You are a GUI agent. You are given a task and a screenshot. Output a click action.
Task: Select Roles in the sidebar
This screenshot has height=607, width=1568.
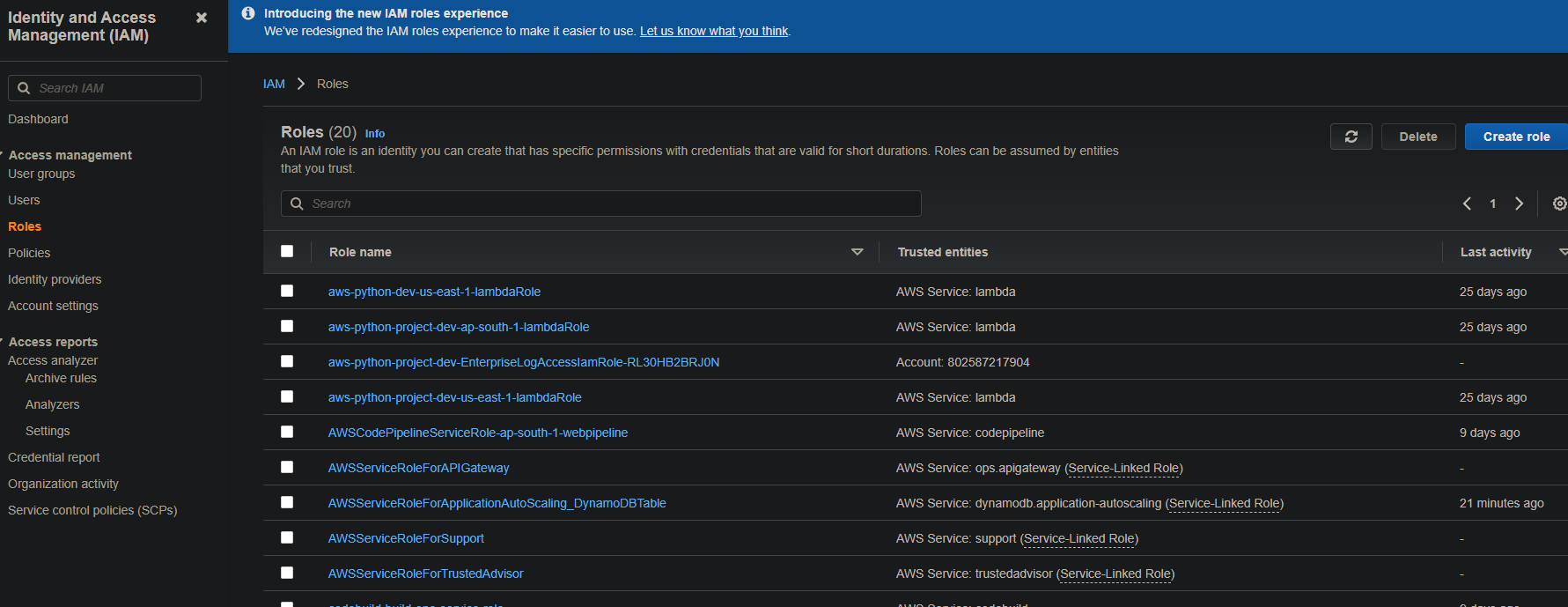click(x=25, y=226)
